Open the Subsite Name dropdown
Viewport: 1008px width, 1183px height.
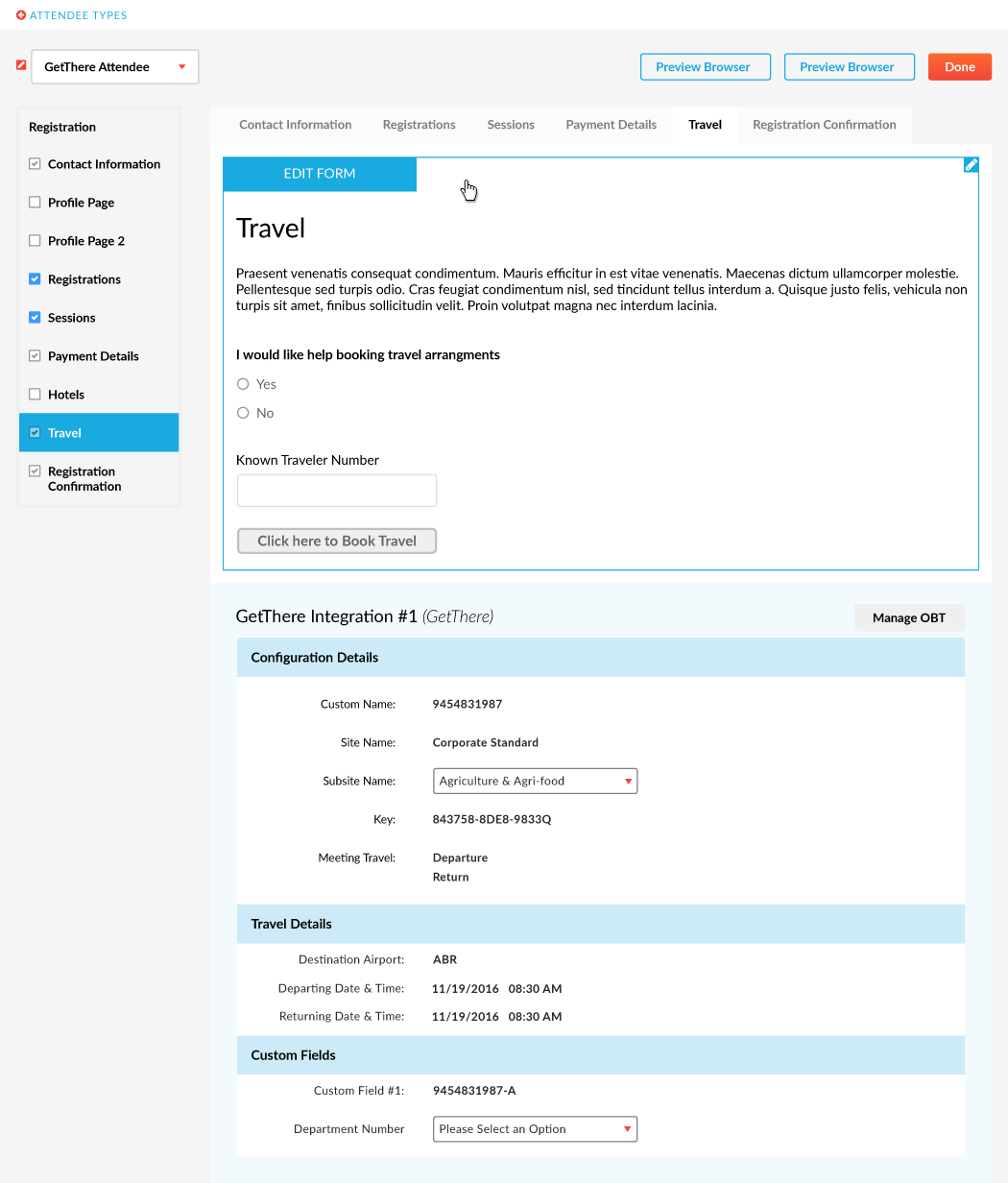(x=536, y=781)
